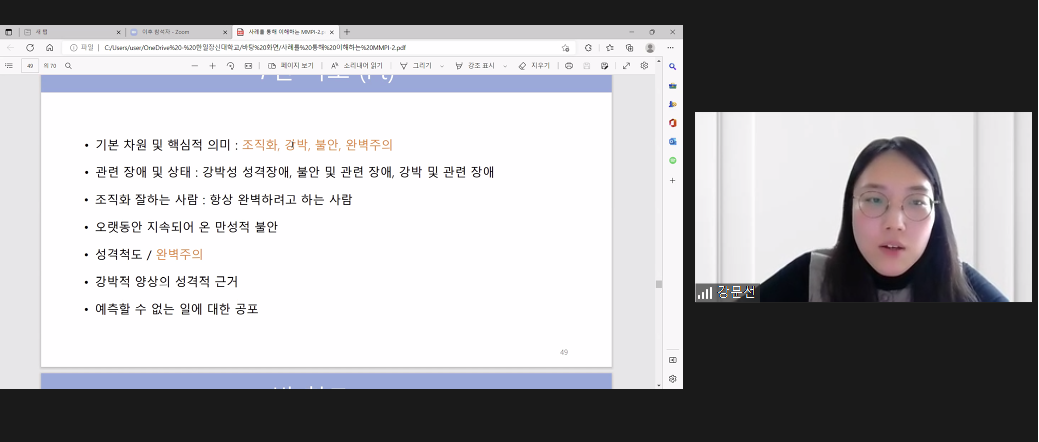Click the zoom out minus icon in PDF toolbar
Viewport: 1039px width, 442px height.
click(x=194, y=66)
